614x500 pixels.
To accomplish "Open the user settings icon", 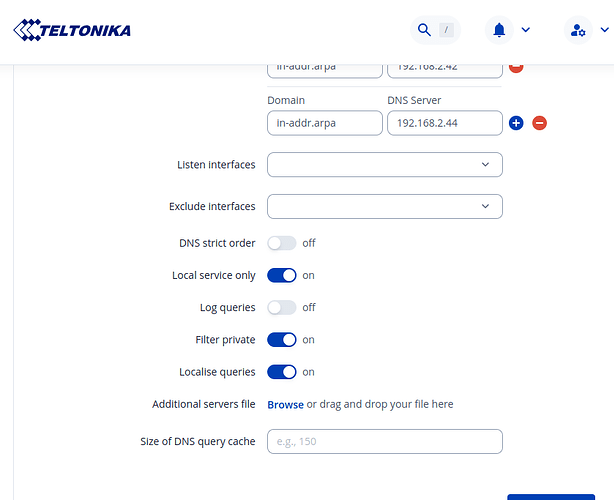I will coord(577,30).
